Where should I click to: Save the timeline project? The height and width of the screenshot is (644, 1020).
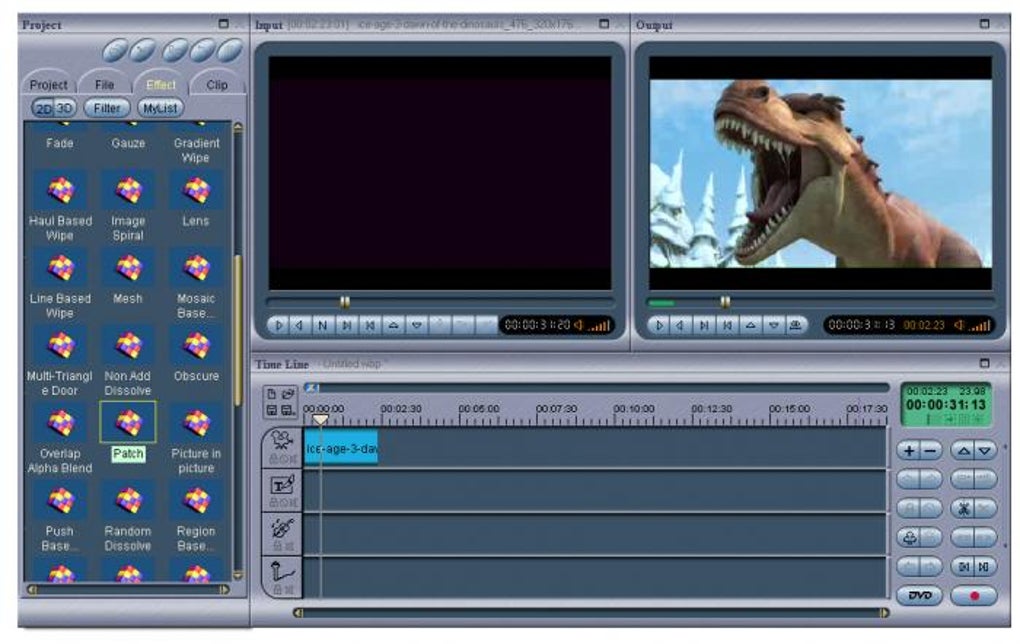pyautogui.click(x=272, y=410)
